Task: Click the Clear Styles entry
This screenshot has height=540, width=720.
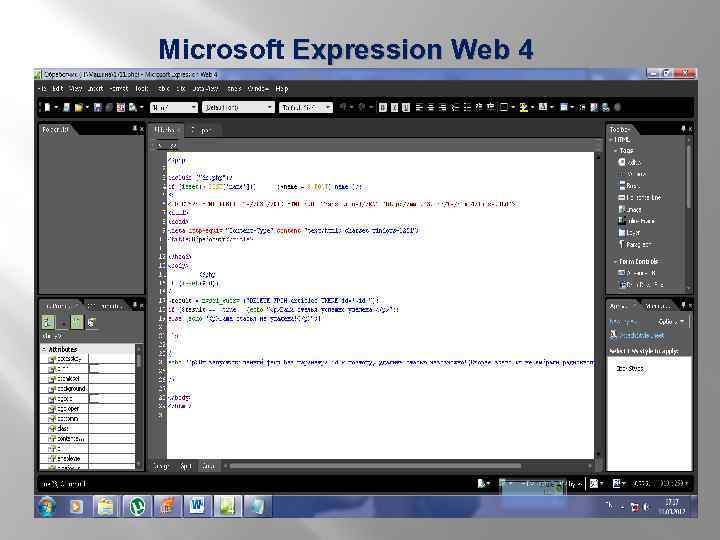Action: tap(630, 369)
